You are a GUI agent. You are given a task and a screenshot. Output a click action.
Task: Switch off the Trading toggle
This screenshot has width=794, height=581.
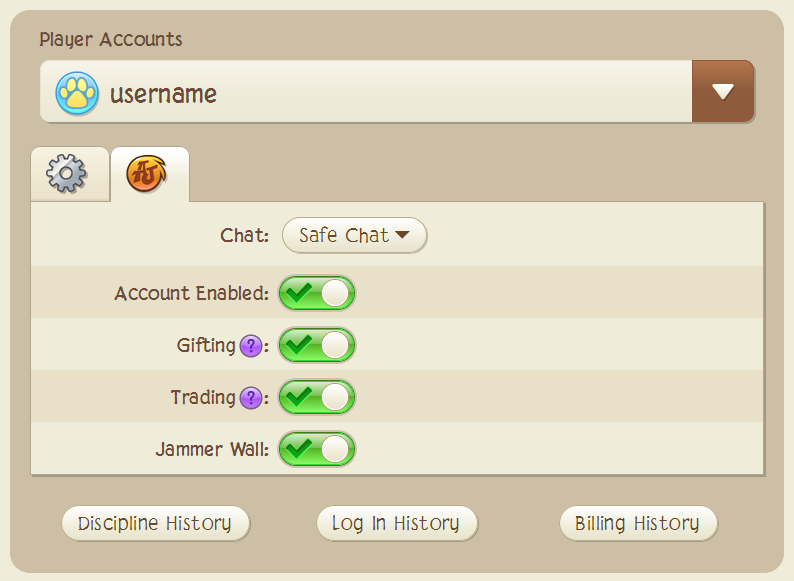(x=317, y=398)
